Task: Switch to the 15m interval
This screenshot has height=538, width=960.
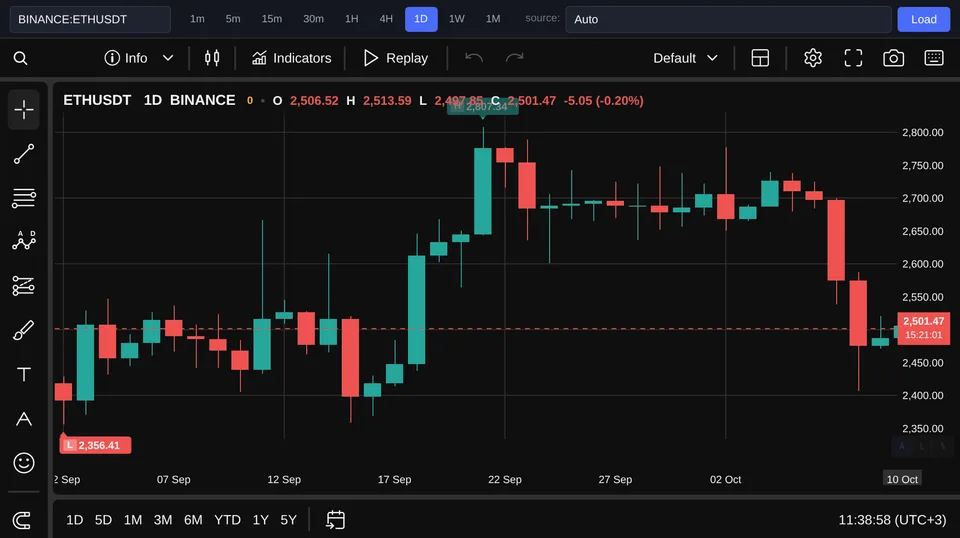Action: click(x=272, y=19)
